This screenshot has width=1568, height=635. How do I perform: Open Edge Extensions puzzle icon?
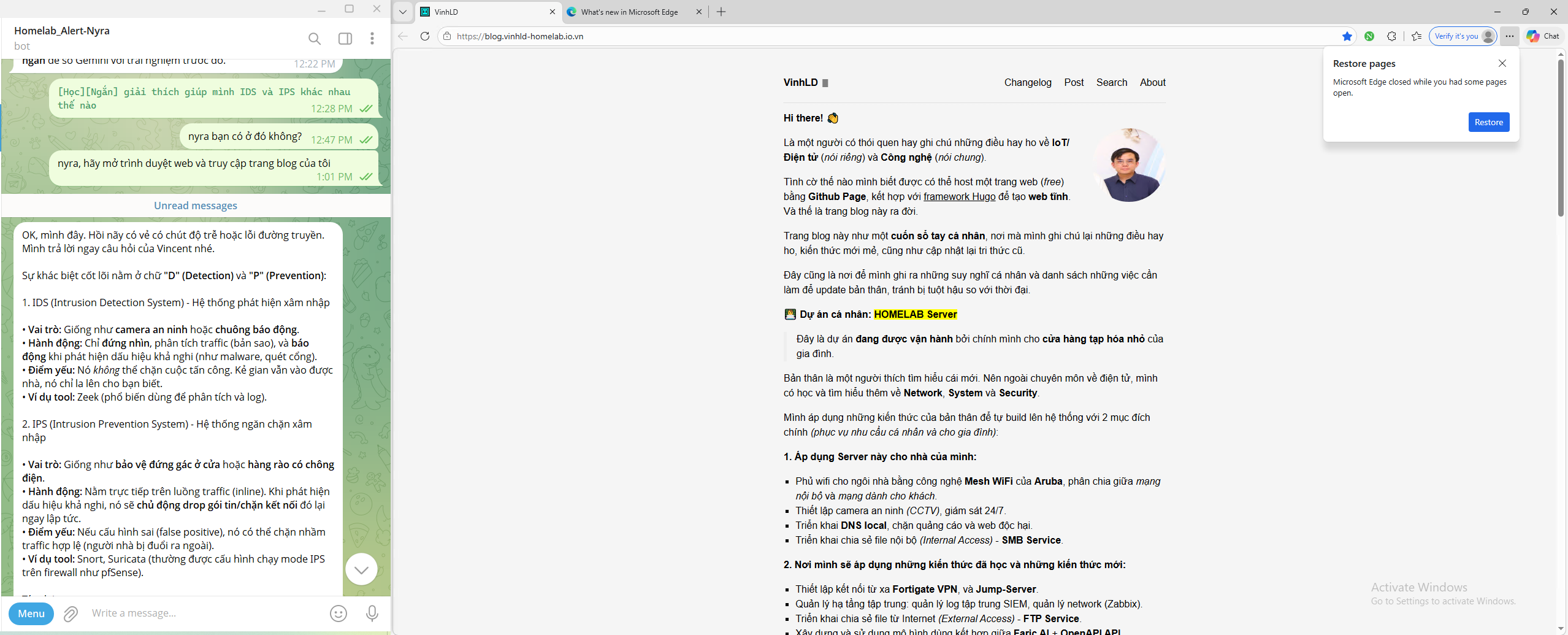click(1391, 36)
